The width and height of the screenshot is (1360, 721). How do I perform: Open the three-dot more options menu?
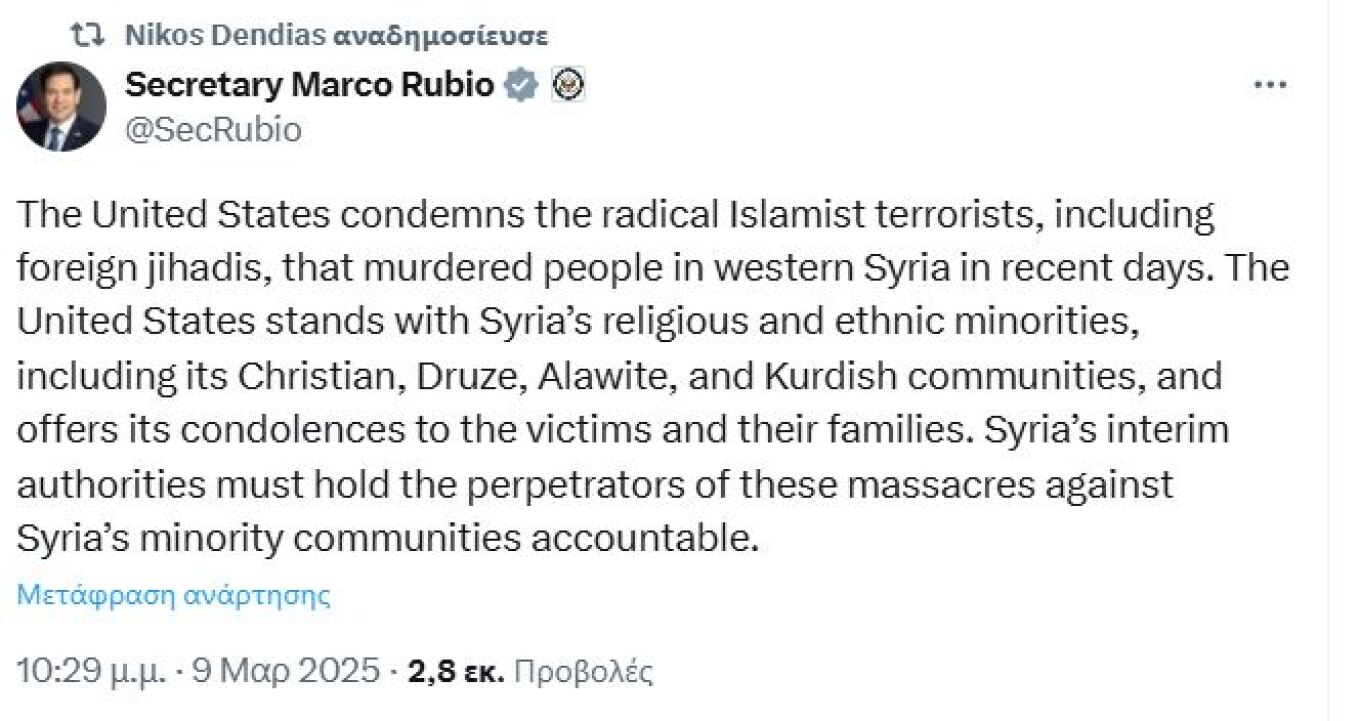coord(1270,86)
